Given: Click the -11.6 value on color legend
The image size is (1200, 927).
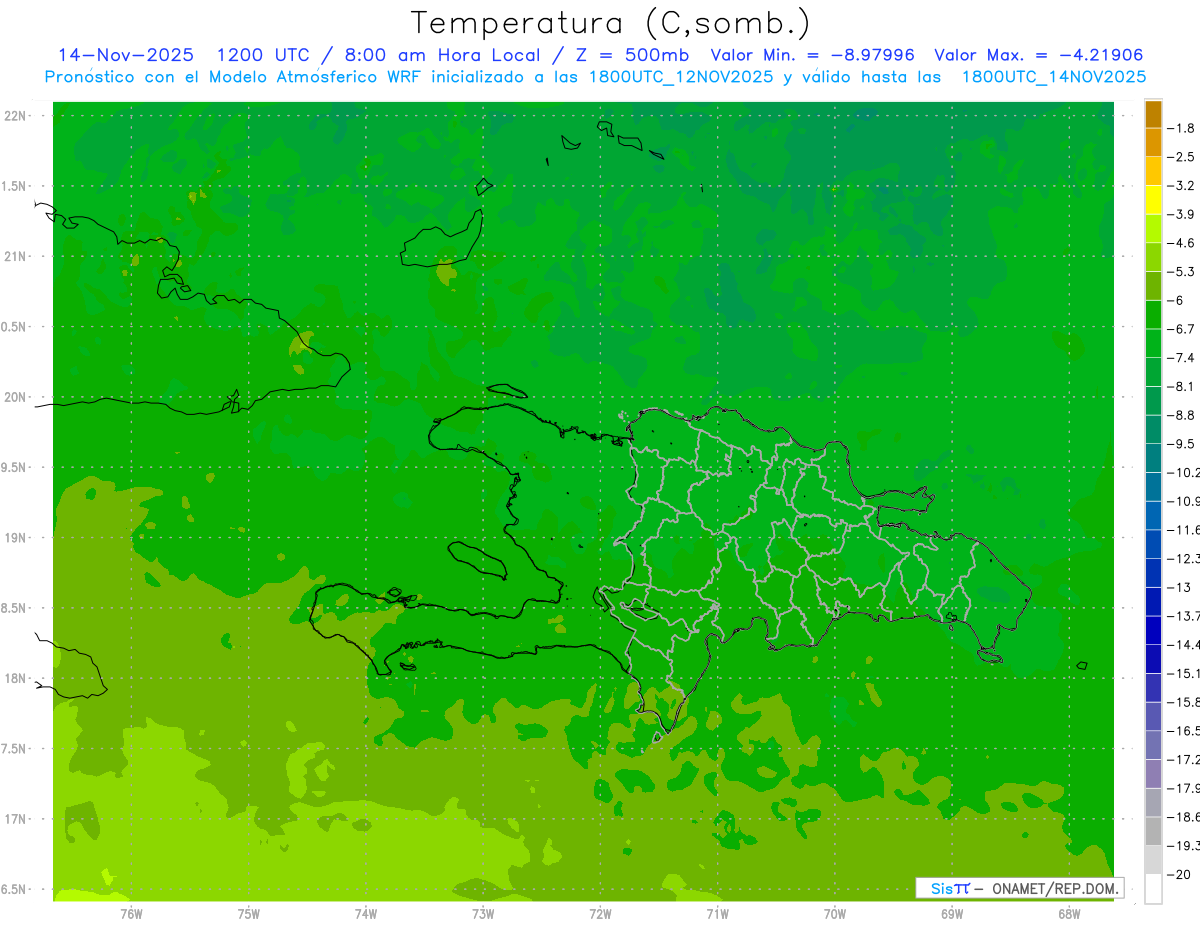Looking at the screenshot, I should click(1183, 529).
